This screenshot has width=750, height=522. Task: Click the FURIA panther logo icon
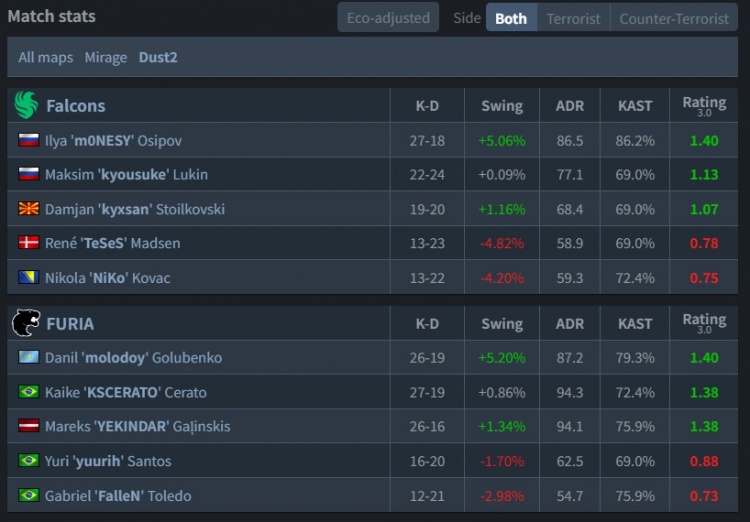click(26, 323)
